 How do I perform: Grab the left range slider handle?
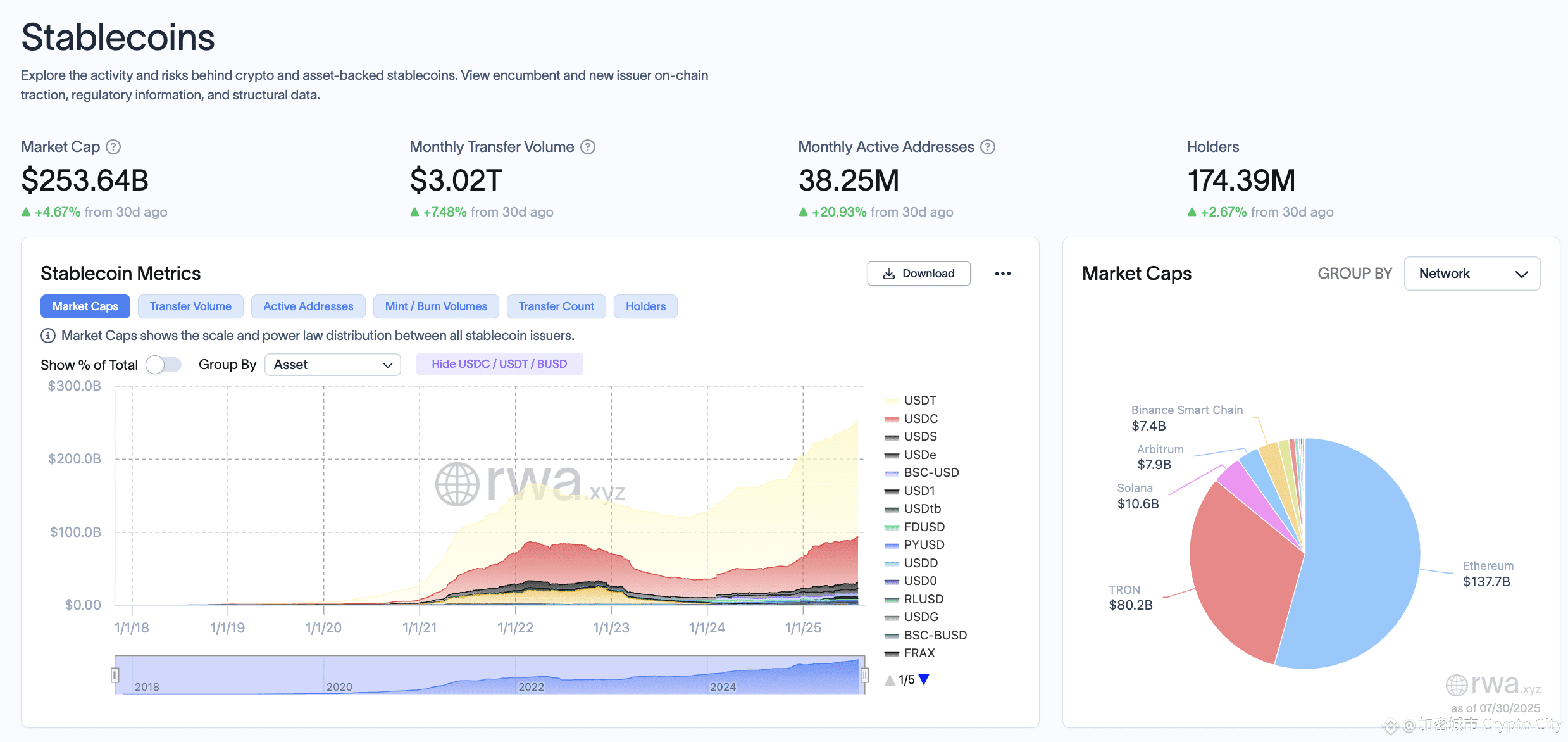point(115,675)
